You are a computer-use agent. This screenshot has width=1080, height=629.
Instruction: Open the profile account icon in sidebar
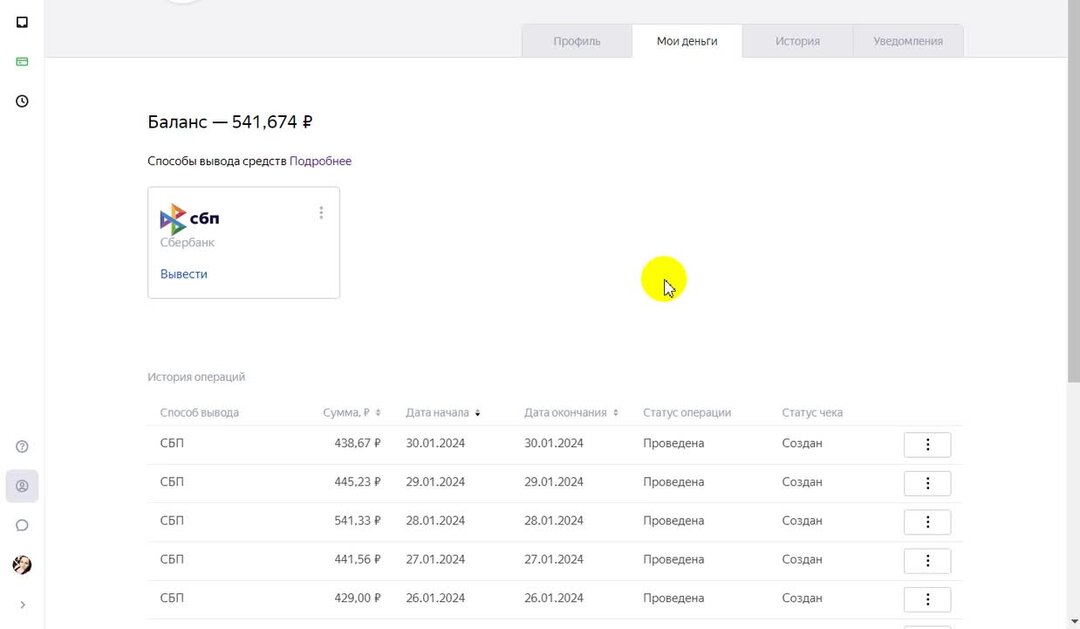[x=22, y=486]
